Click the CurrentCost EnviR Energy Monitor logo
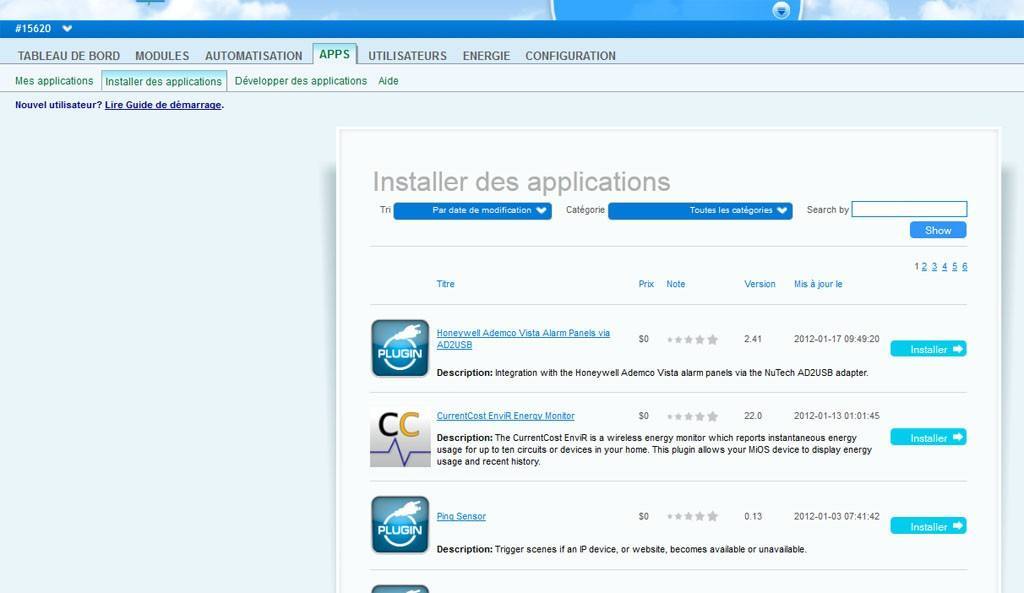Viewport: 1024px width, 593px height. [400, 437]
